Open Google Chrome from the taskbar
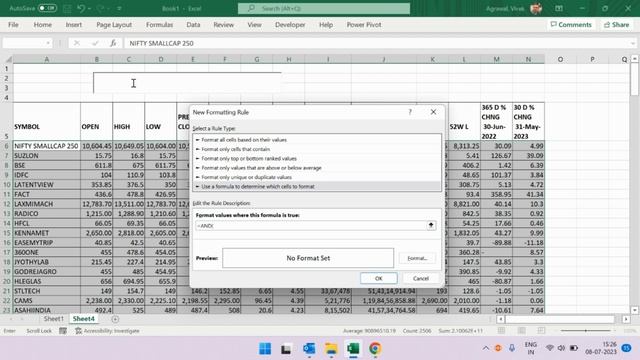Image resolution: width=640 pixels, height=360 pixels. (x=375, y=349)
